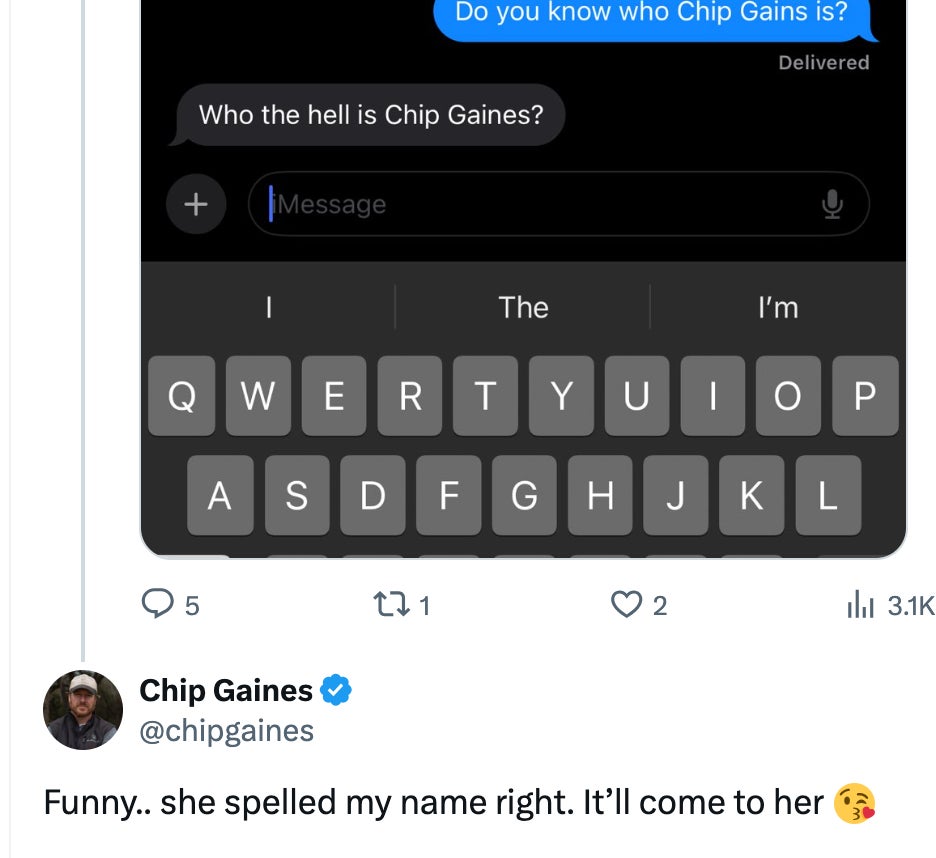Choose the "I" predictive suggestion
Screen dimensions: 936x858
tap(268, 307)
